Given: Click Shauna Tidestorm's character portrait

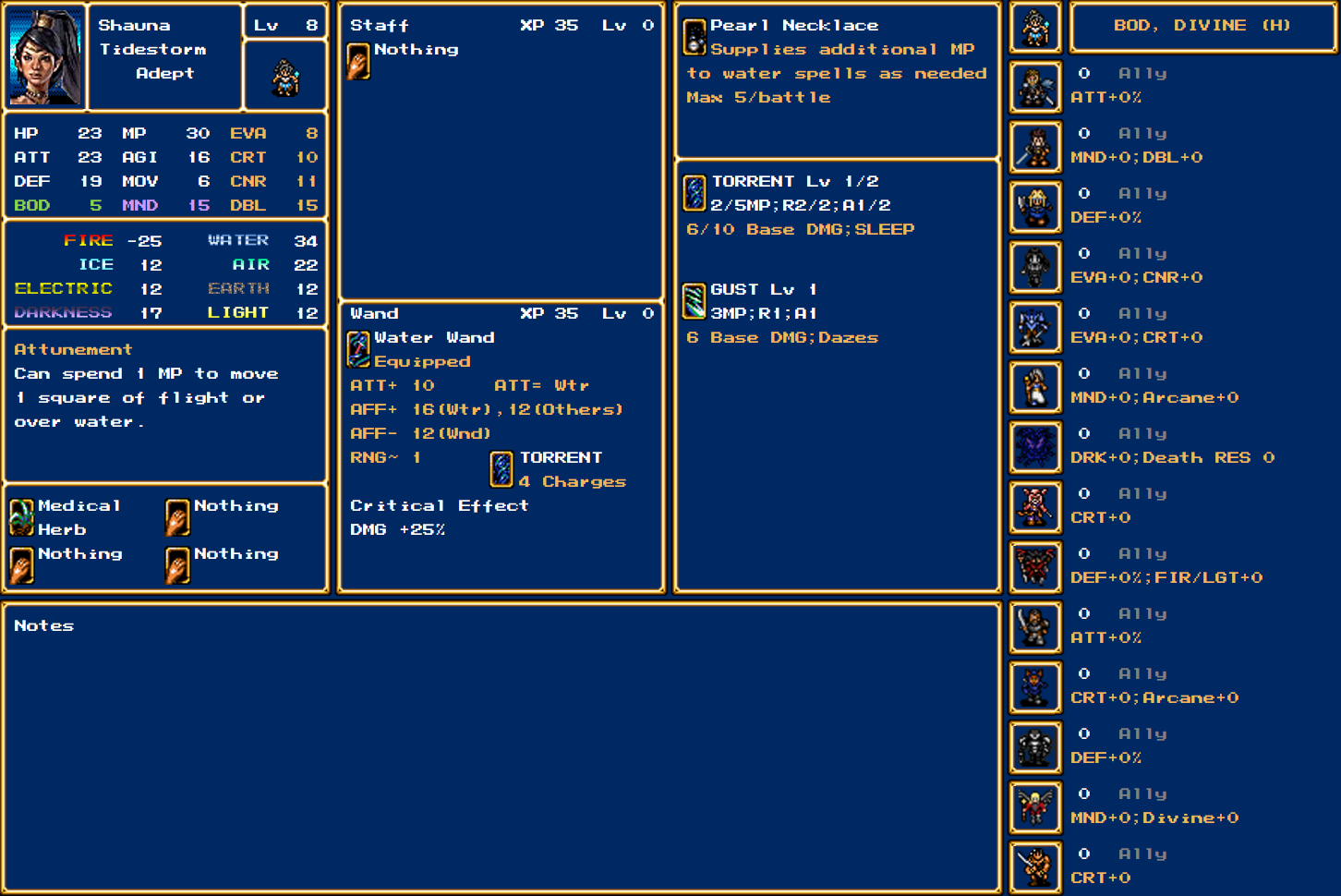Looking at the screenshot, I should coord(44,57).
